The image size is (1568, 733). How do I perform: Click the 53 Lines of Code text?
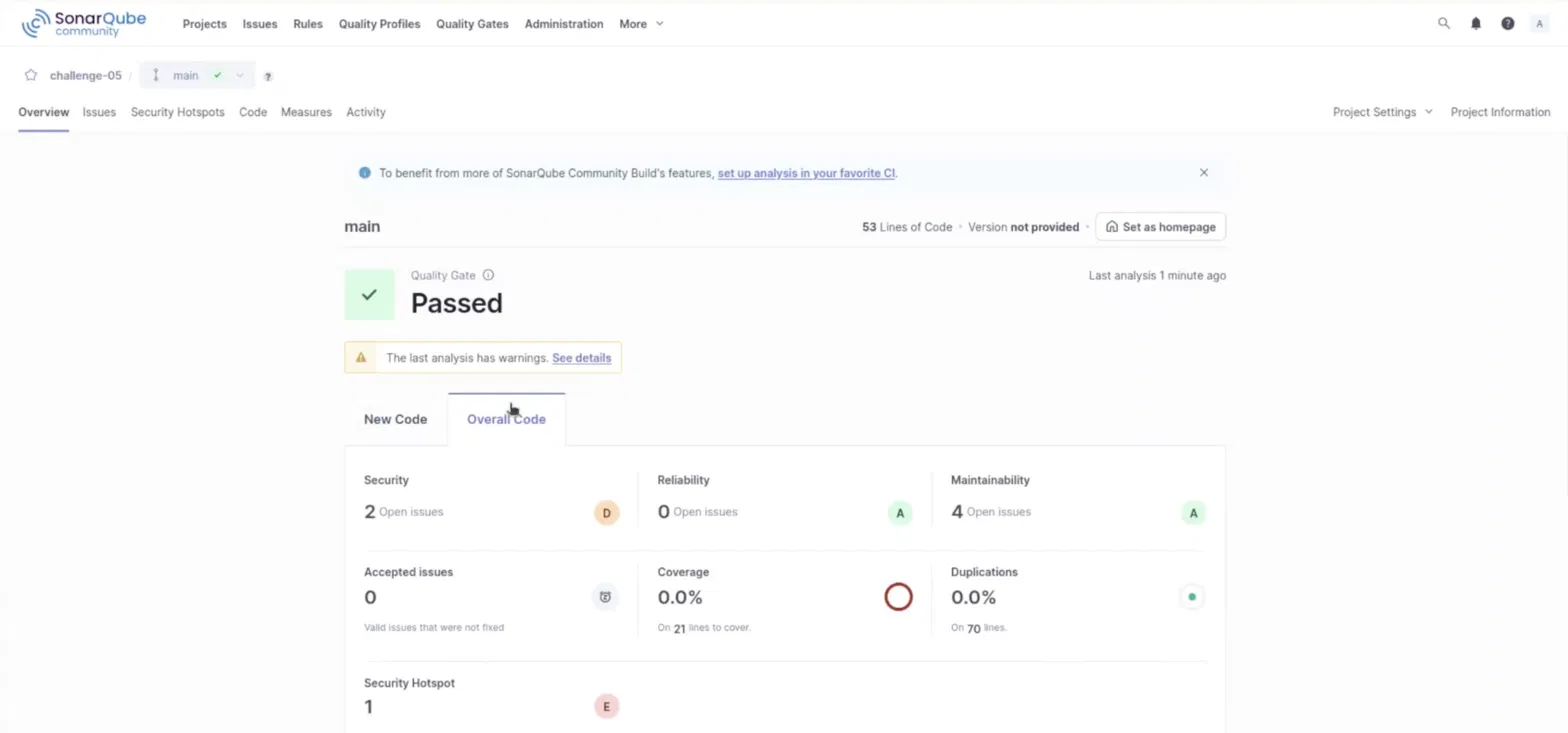(x=907, y=227)
